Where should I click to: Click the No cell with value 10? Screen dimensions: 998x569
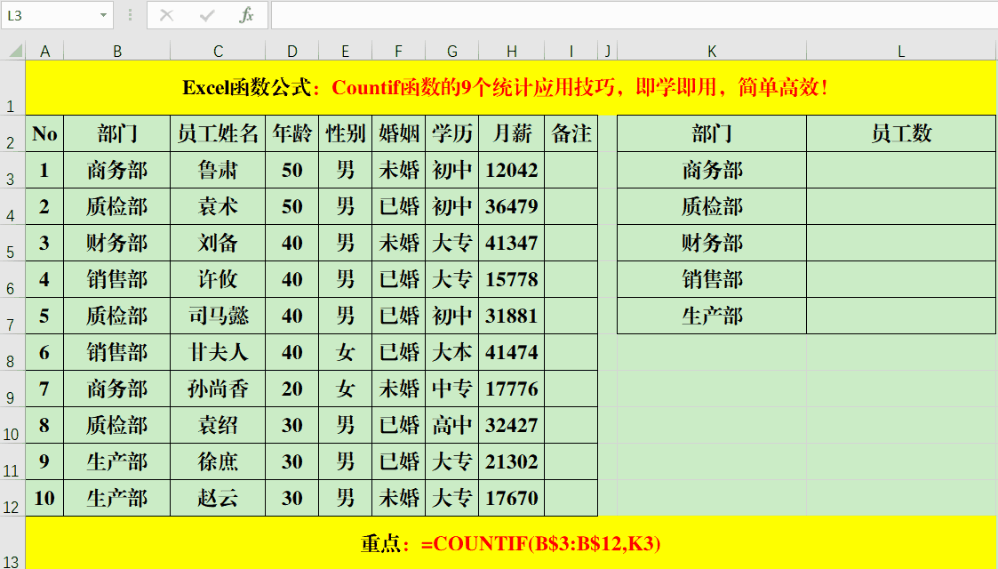(x=45, y=498)
